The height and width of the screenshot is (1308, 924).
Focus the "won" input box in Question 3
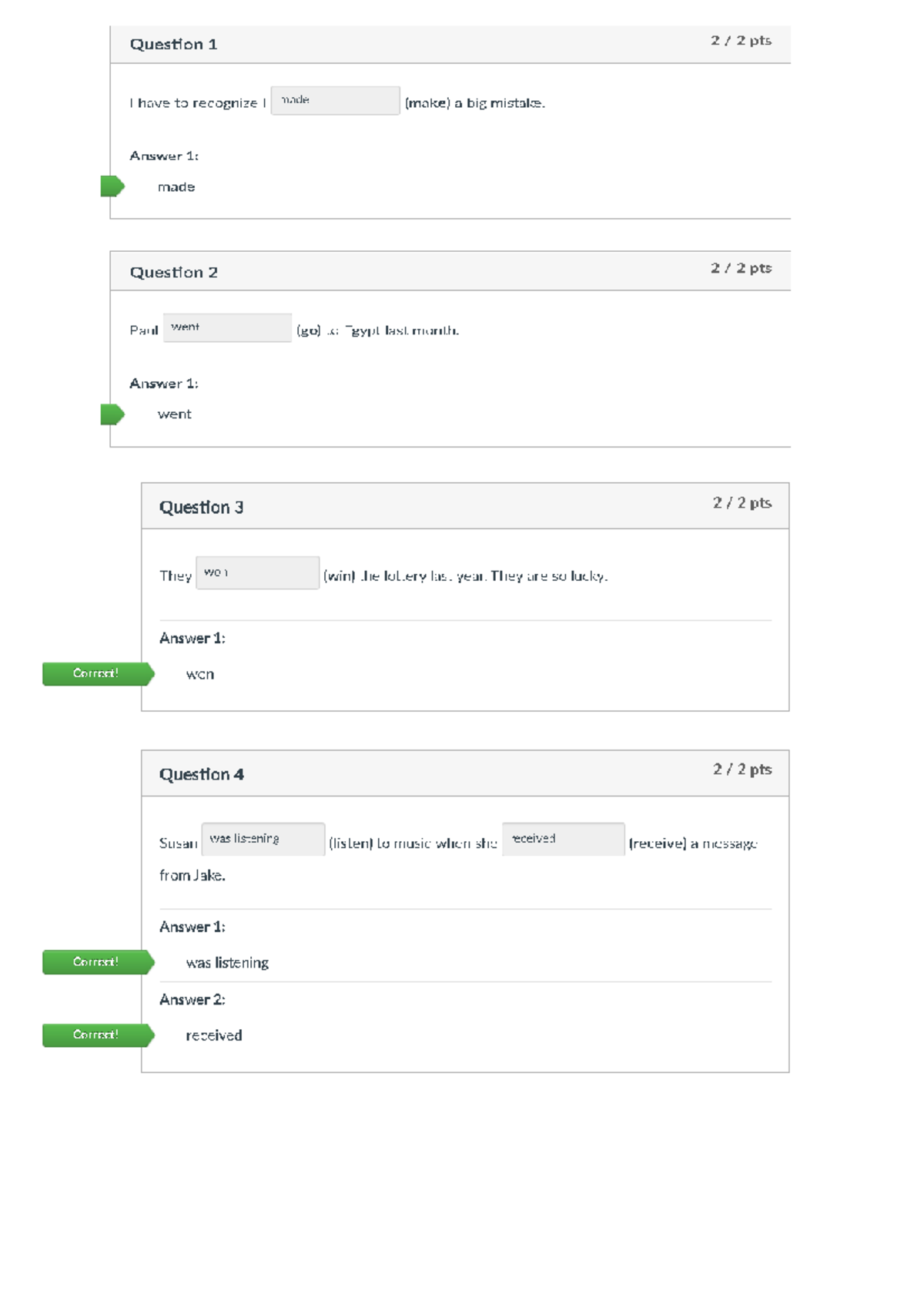click(257, 573)
